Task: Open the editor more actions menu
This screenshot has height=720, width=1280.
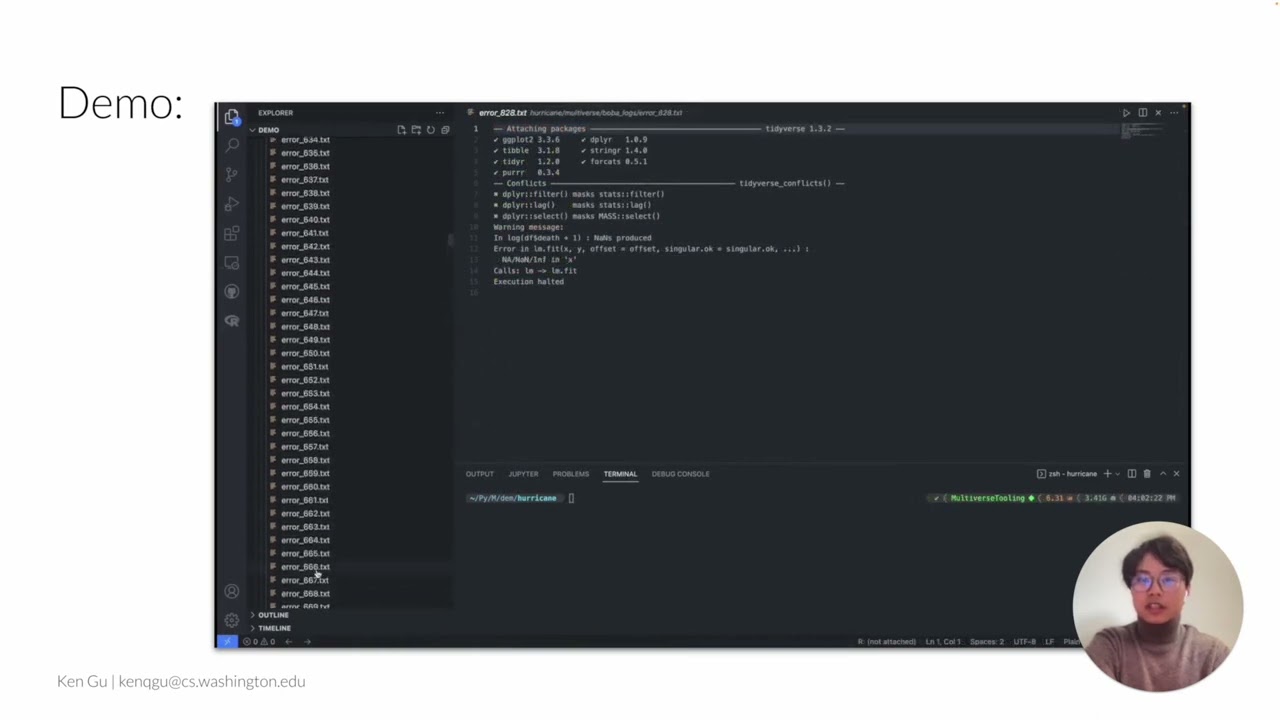Action: click(1174, 113)
